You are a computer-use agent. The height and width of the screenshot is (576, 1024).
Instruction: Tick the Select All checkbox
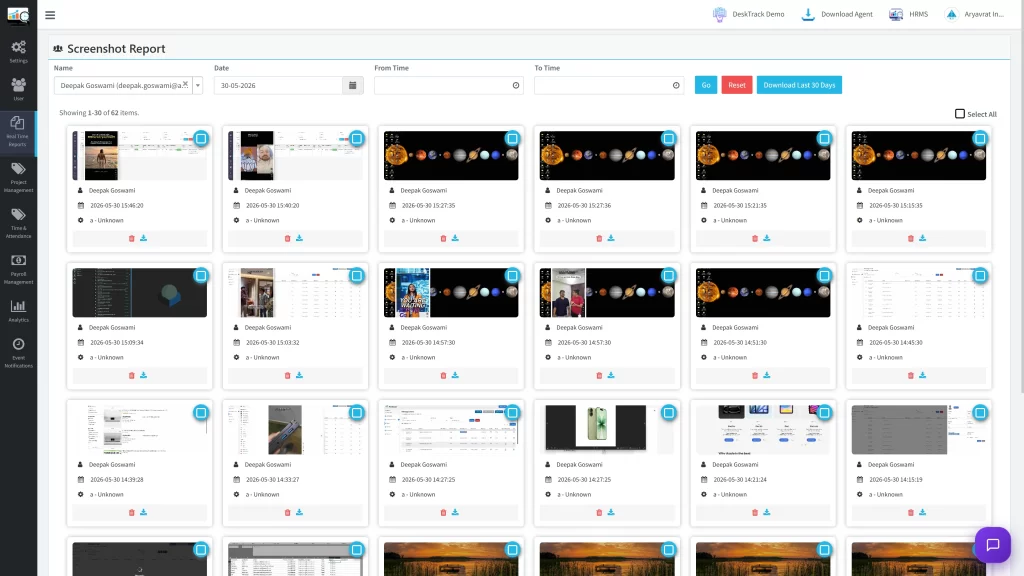(x=960, y=114)
